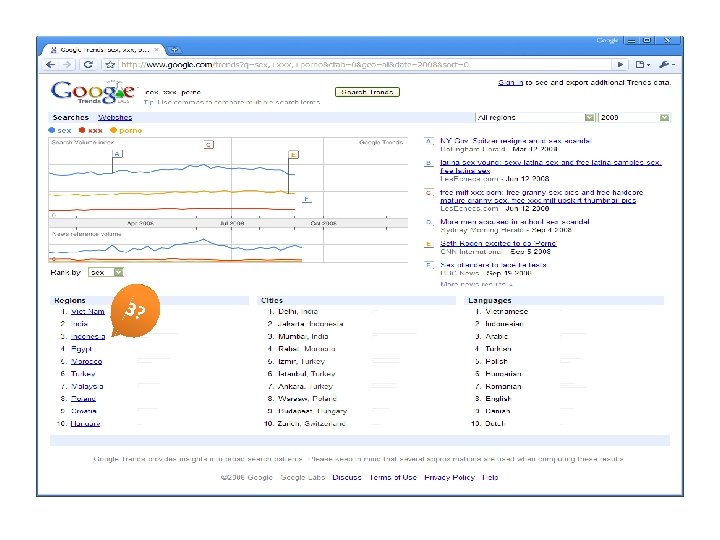Click the Discuss footer link
The width and height of the screenshot is (720, 540).
347,478
